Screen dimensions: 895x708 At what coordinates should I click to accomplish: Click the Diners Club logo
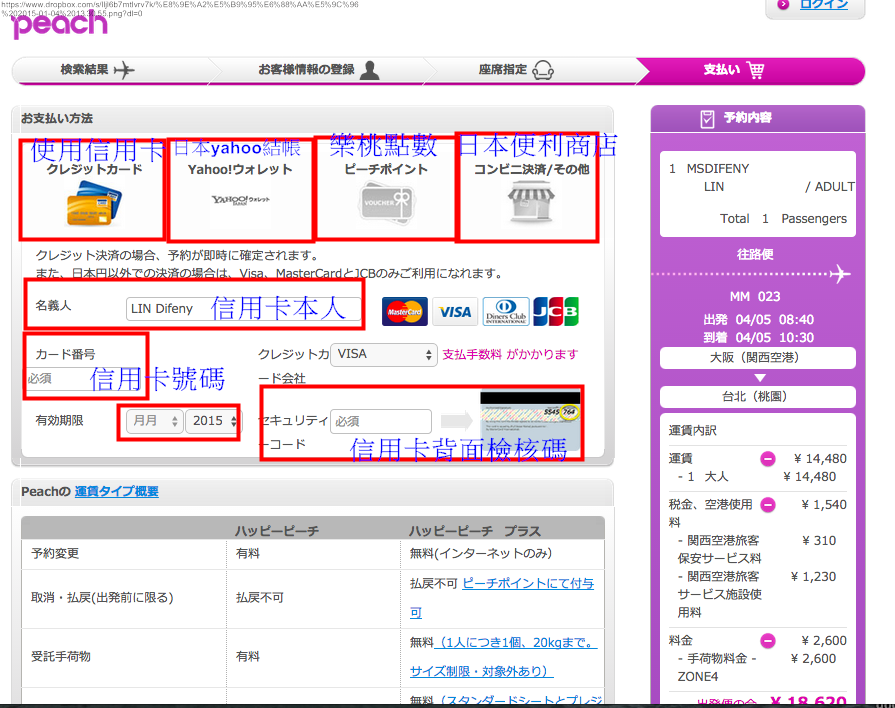pyautogui.click(x=506, y=311)
